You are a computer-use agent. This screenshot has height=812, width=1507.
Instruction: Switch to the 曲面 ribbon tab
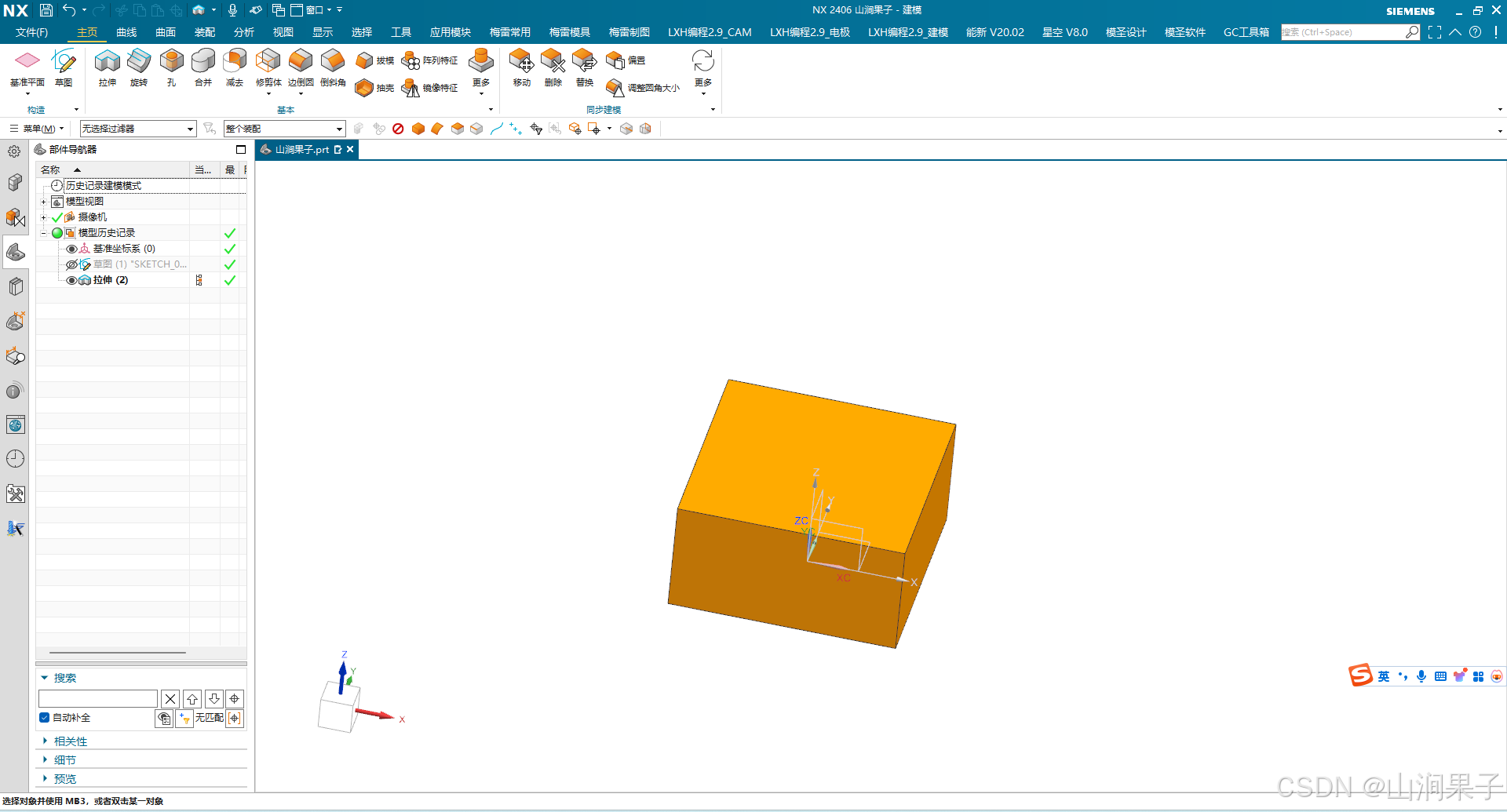coord(166,32)
